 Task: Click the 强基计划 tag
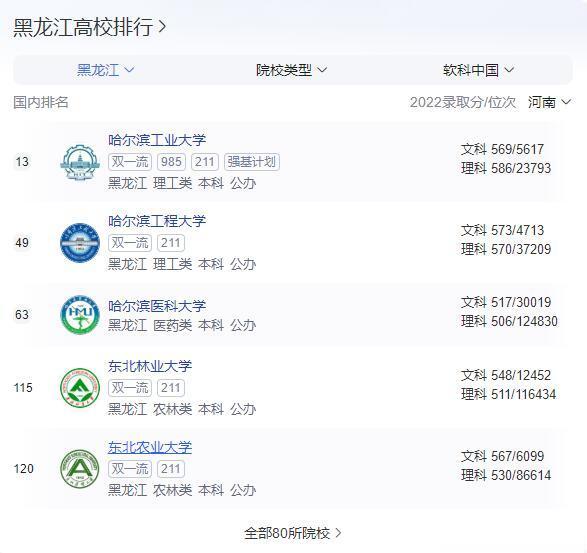tap(252, 162)
